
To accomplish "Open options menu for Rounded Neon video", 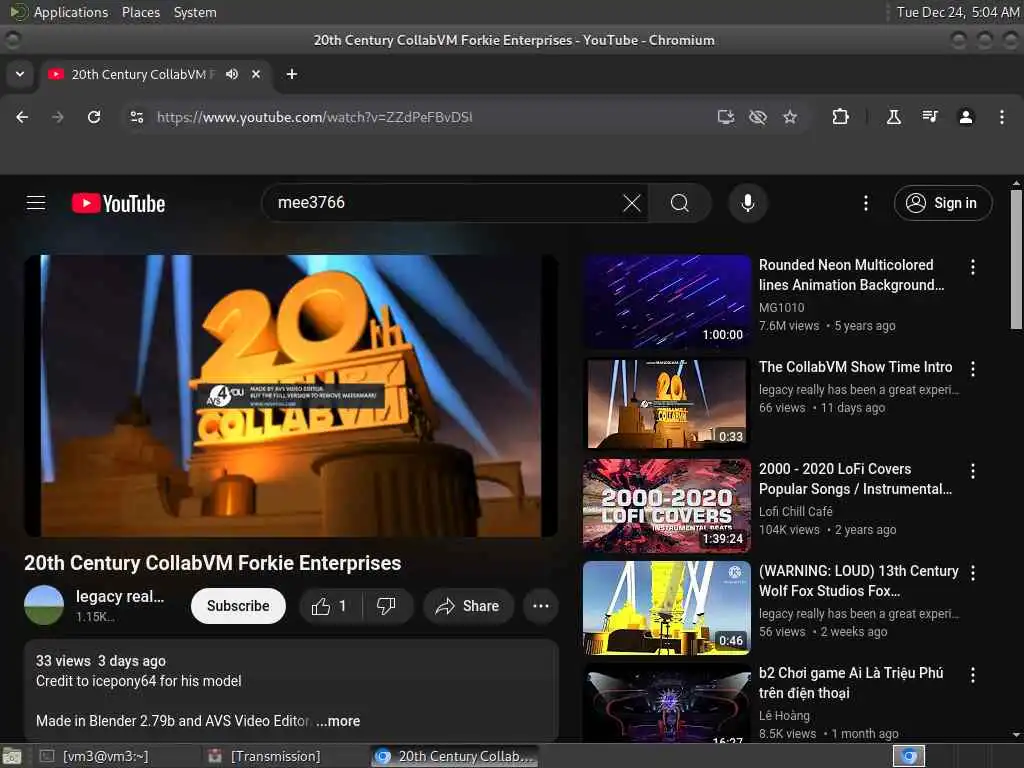I will point(973,266).
